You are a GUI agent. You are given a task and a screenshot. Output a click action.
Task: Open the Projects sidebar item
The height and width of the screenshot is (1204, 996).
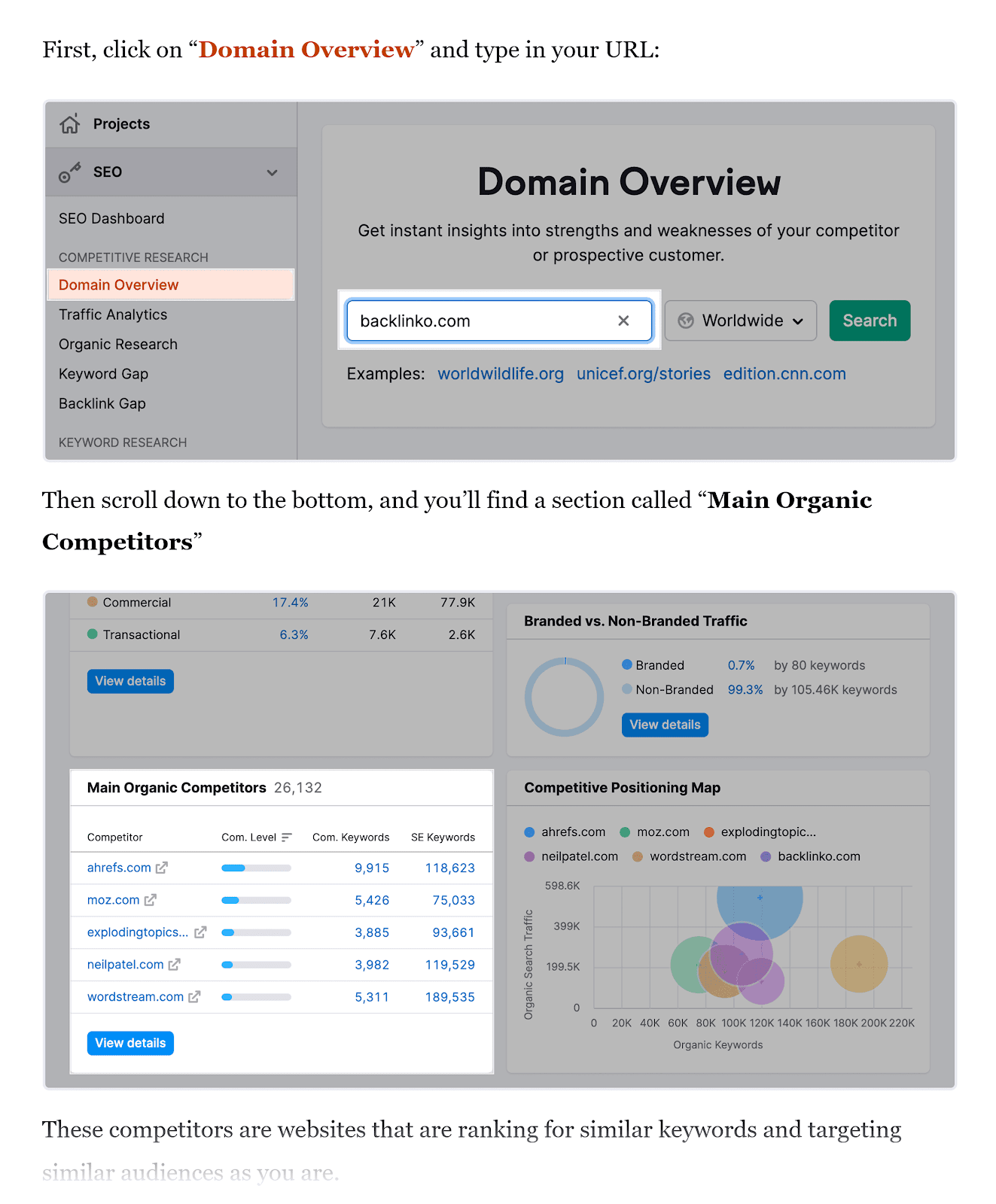[121, 124]
